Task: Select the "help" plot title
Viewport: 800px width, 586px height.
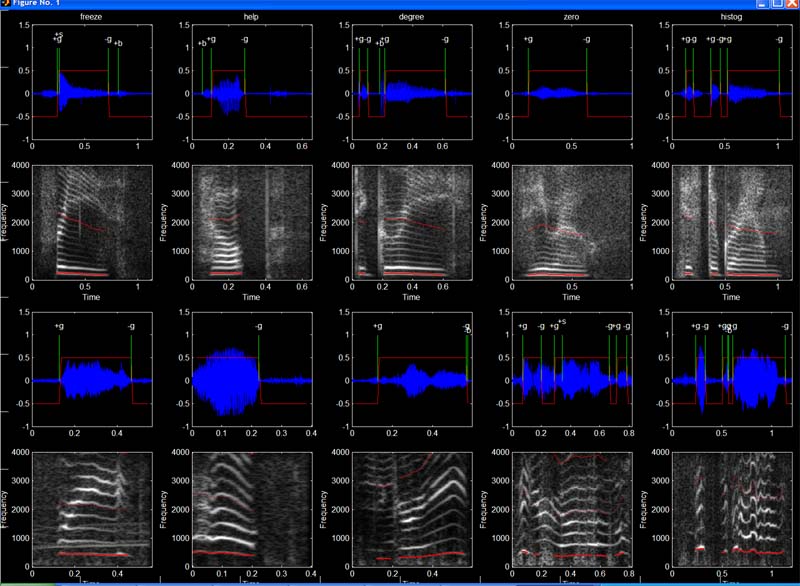Action: (250, 17)
